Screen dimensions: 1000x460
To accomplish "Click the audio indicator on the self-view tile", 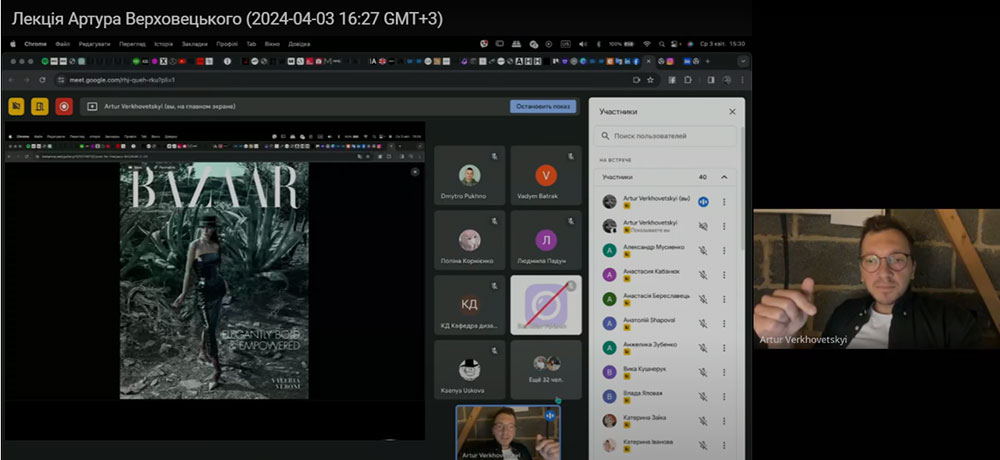I will 550,415.
